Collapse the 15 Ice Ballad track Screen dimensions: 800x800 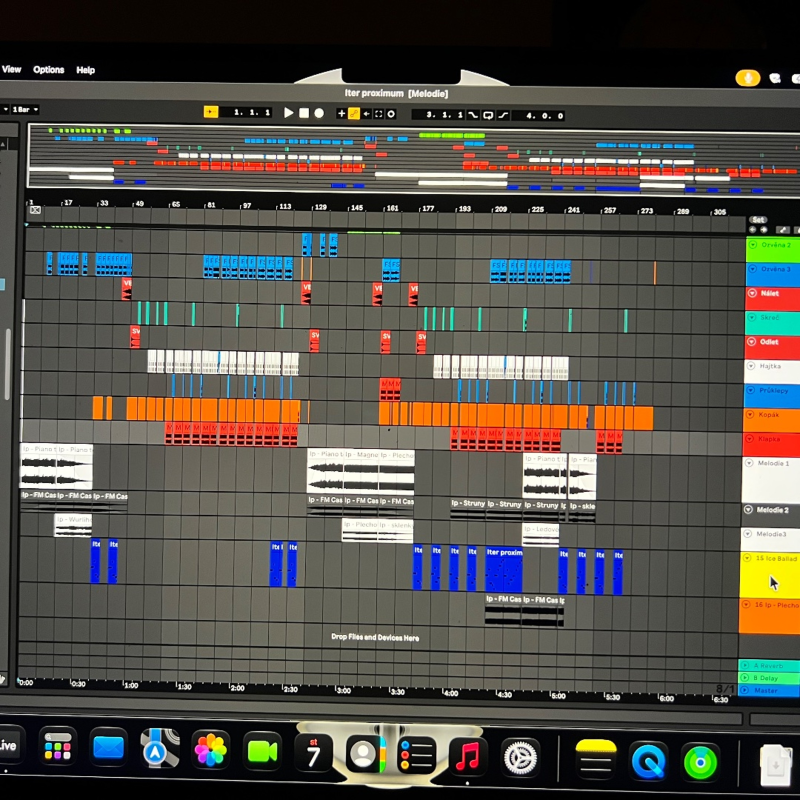click(x=747, y=558)
